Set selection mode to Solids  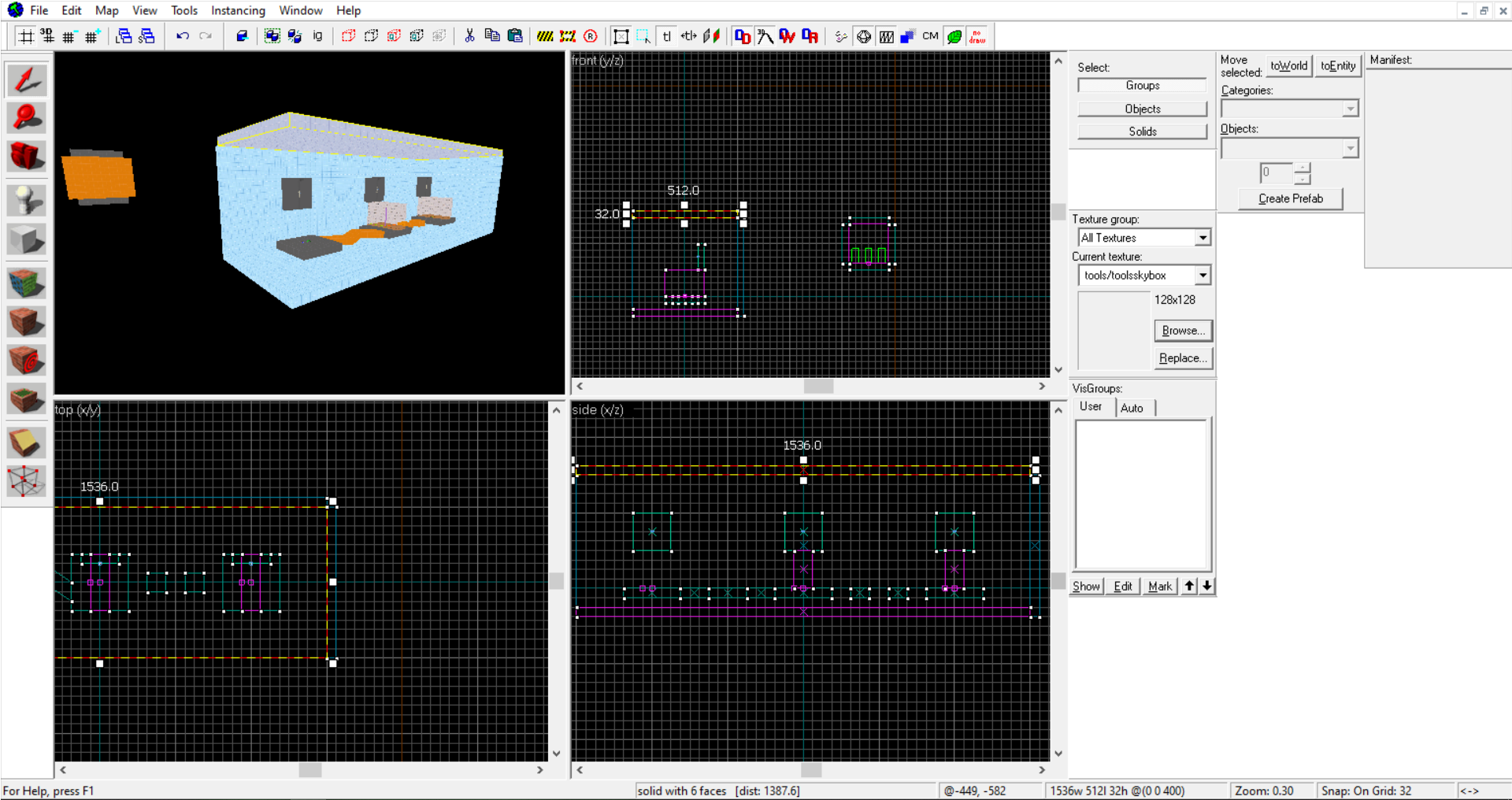point(1142,131)
